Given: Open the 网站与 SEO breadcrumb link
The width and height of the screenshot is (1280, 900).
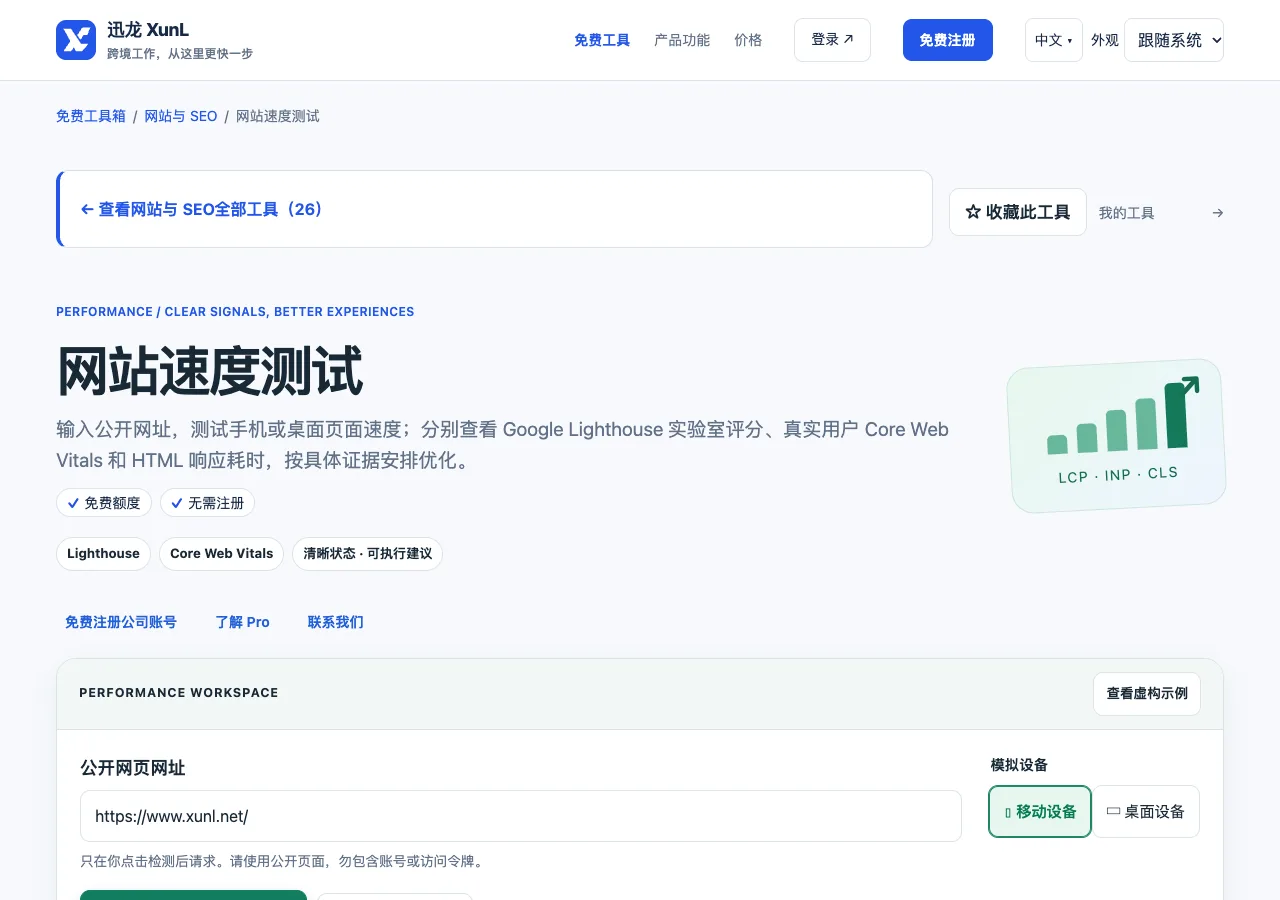Looking at the screenshot, I should (181, 116).
